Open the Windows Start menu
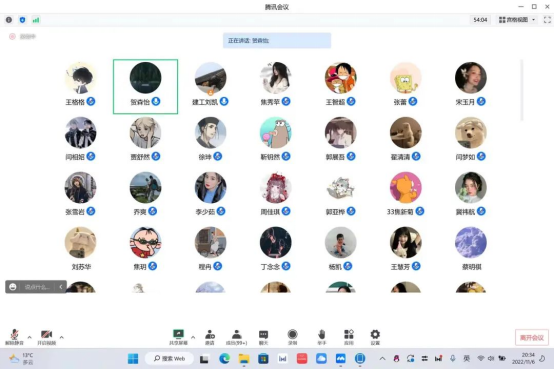Screen dimensions: 554x370 133,359
